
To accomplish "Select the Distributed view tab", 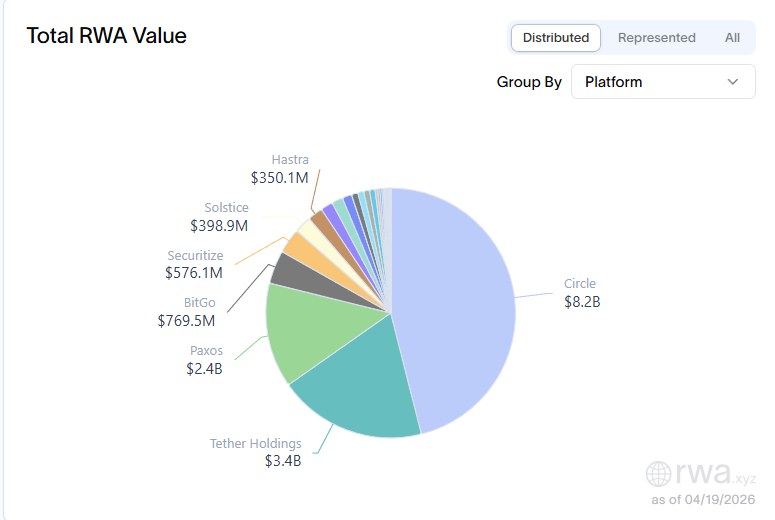I will click(x=556, y=38).
